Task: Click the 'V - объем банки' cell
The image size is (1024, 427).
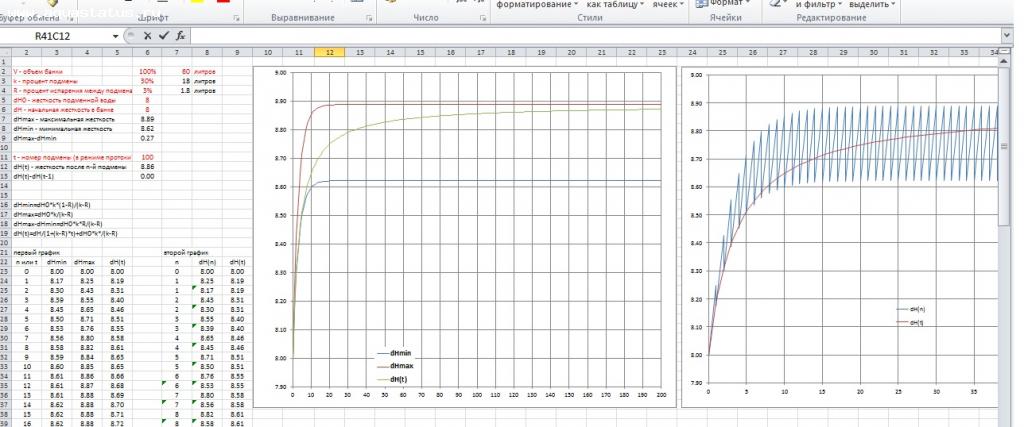Action: [x=39, y=71]
